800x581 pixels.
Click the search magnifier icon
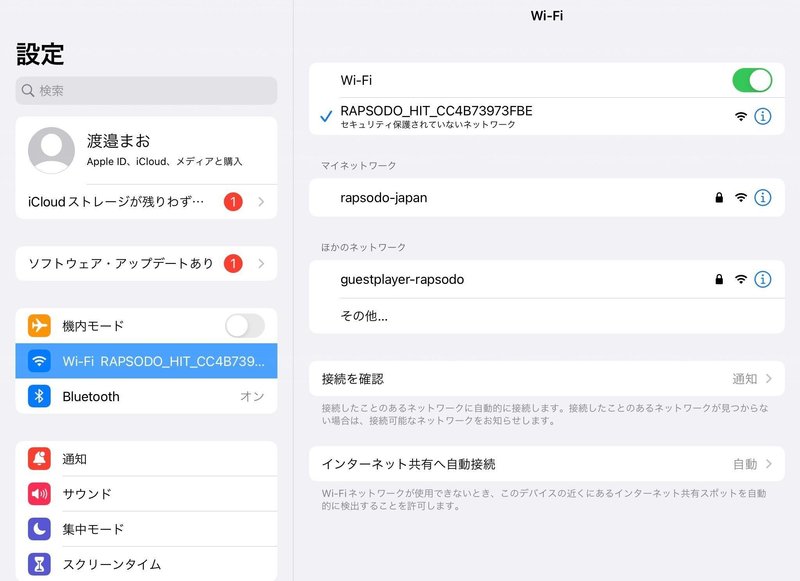(28, 90)
